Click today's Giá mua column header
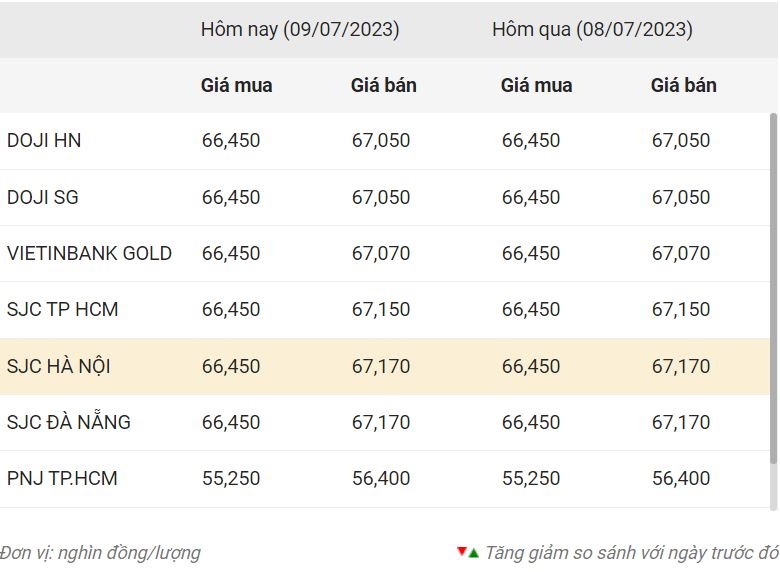This screenshot has height=572, width=780. pos(236,86)
